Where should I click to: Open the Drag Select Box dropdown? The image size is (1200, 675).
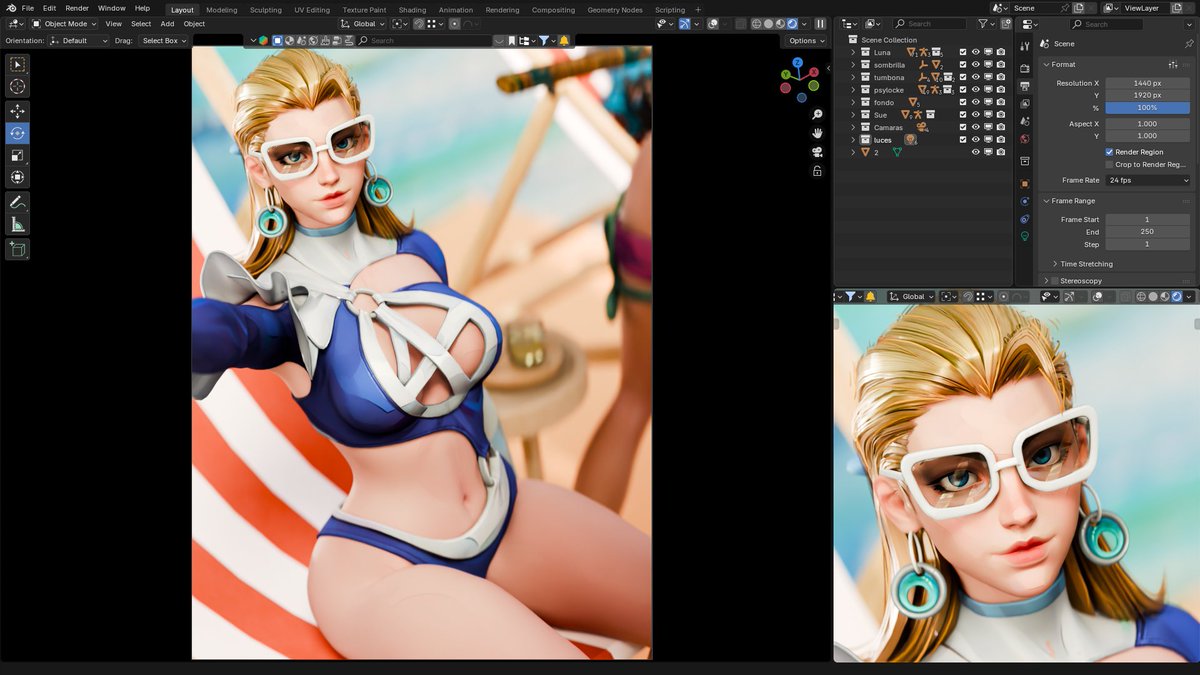pos(164,41)
